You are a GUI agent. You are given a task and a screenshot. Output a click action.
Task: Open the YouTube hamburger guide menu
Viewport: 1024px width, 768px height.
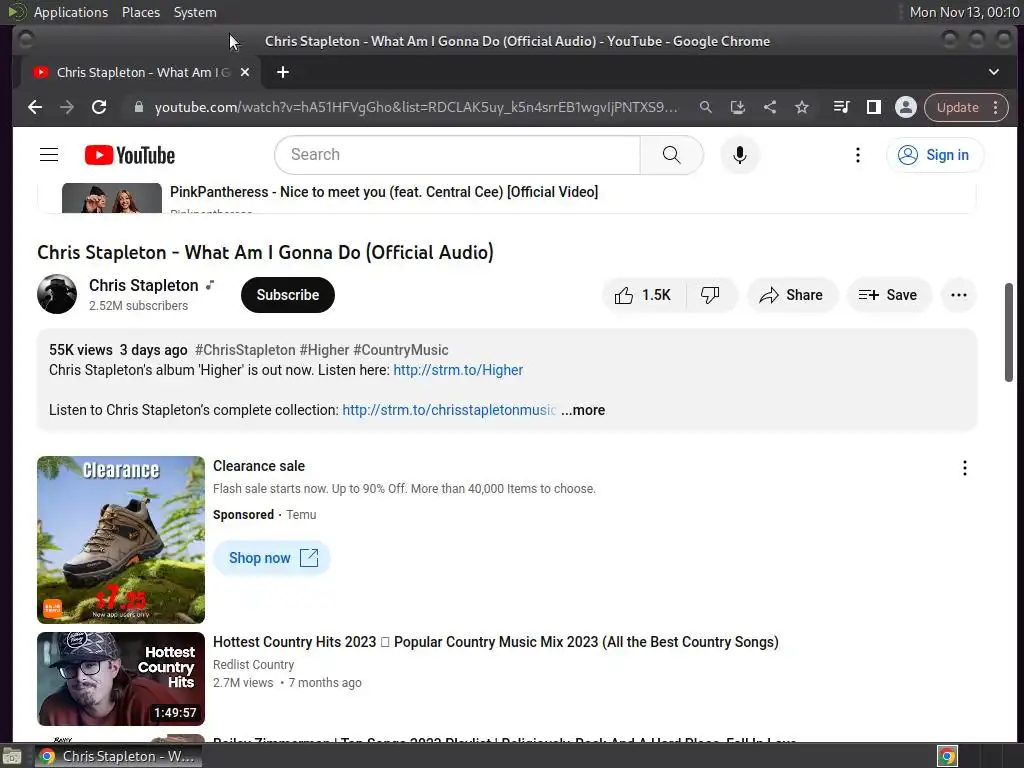pos(49,155)
